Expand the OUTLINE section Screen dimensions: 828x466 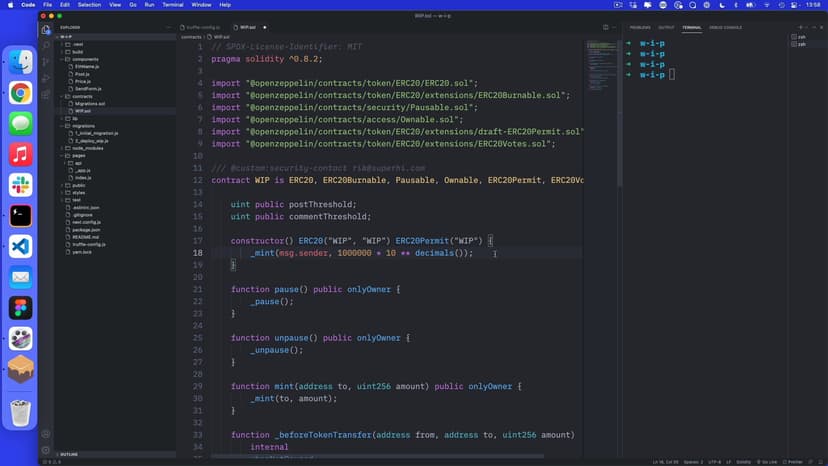(68, 454)
